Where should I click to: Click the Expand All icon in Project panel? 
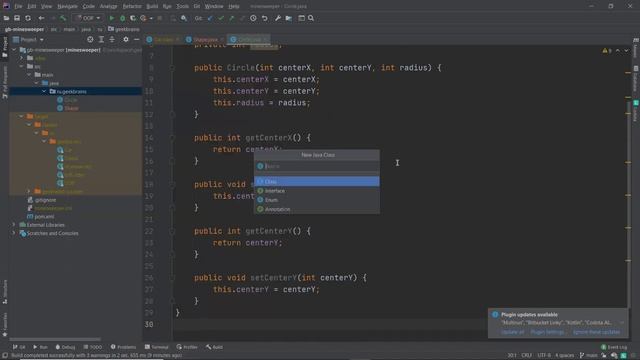click(x=101, y=40)
